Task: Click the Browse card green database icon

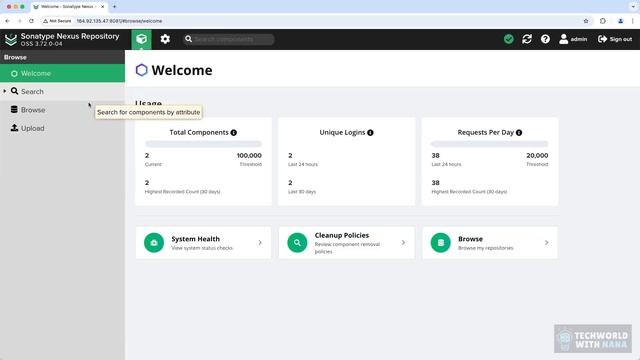Action: (441, 243)
